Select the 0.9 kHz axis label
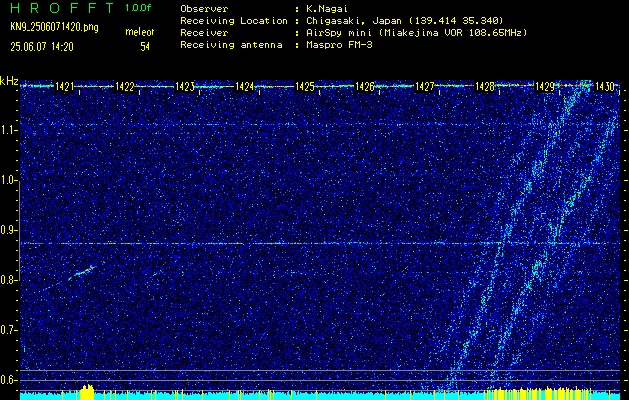Viewport: 629px width, 400px height. (x=9, y=230)
